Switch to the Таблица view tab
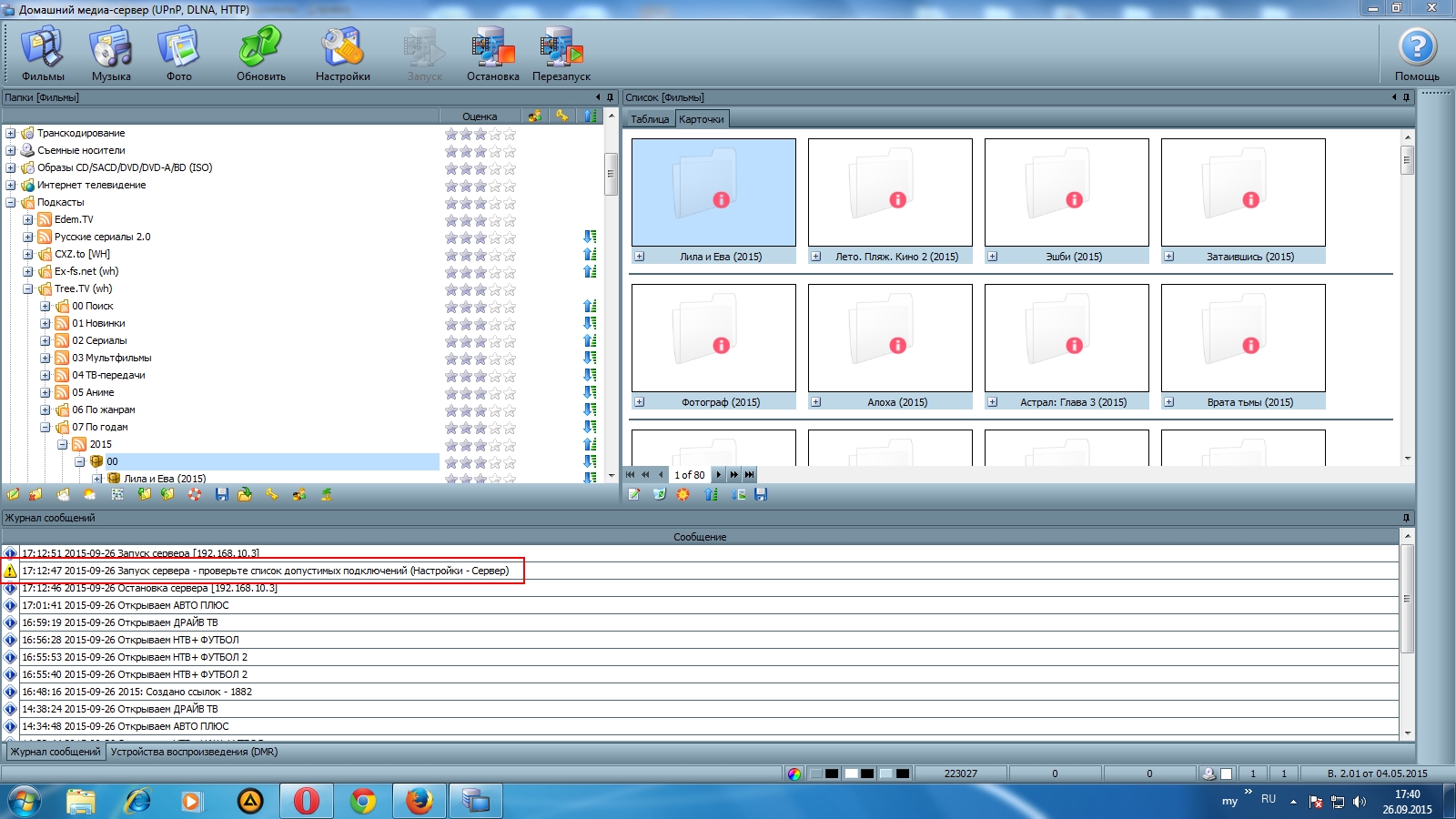 pos(650,119)
